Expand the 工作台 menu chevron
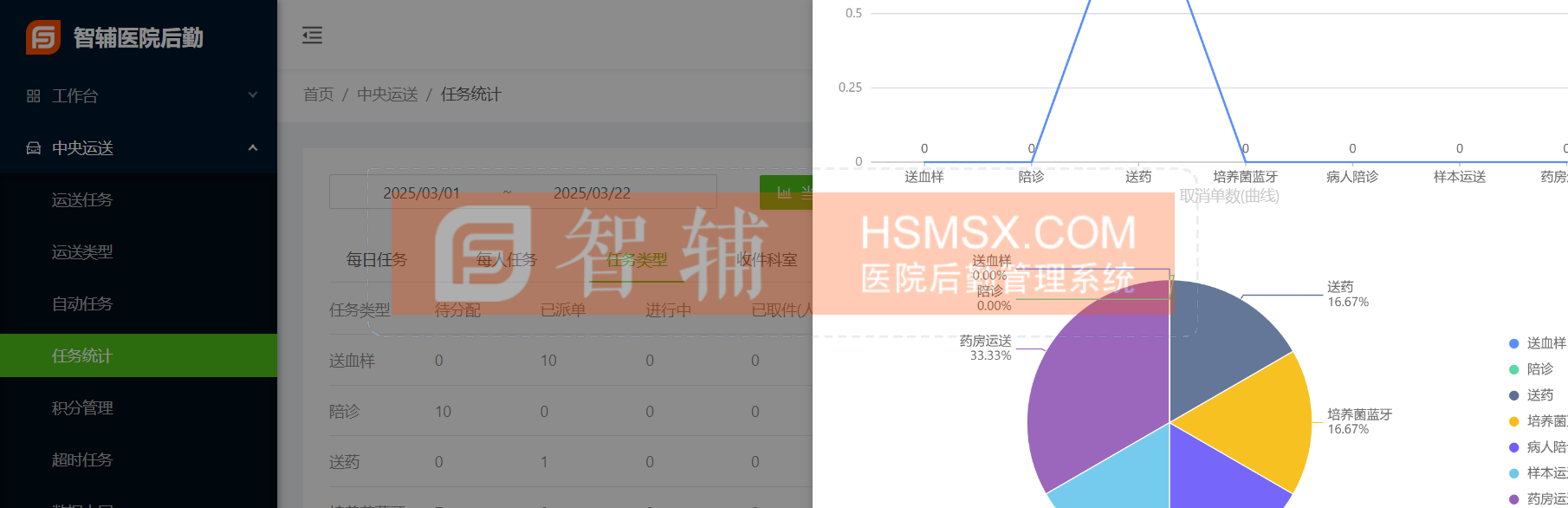Viewport: 1568px width, 508px height. (253, 95)
